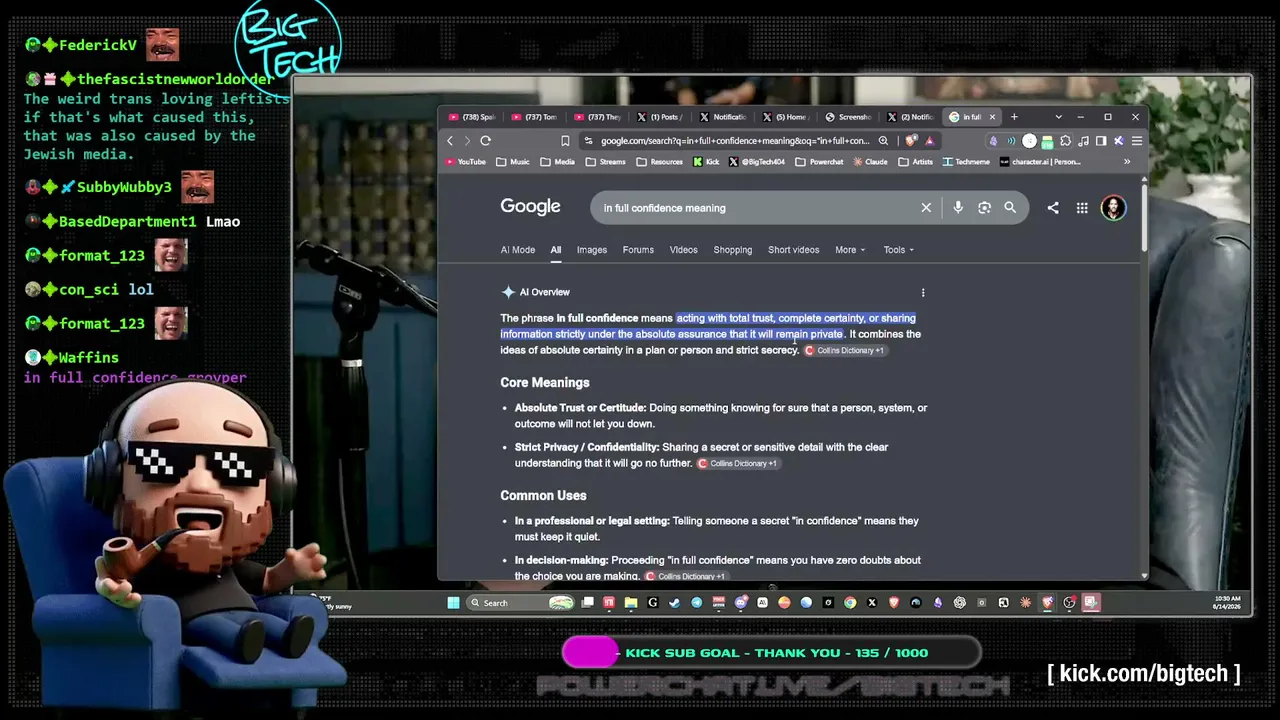The width and height of the screenshot is (1280, 720).
Task: Open the Streams bookmarks folder
Action: 606,162
